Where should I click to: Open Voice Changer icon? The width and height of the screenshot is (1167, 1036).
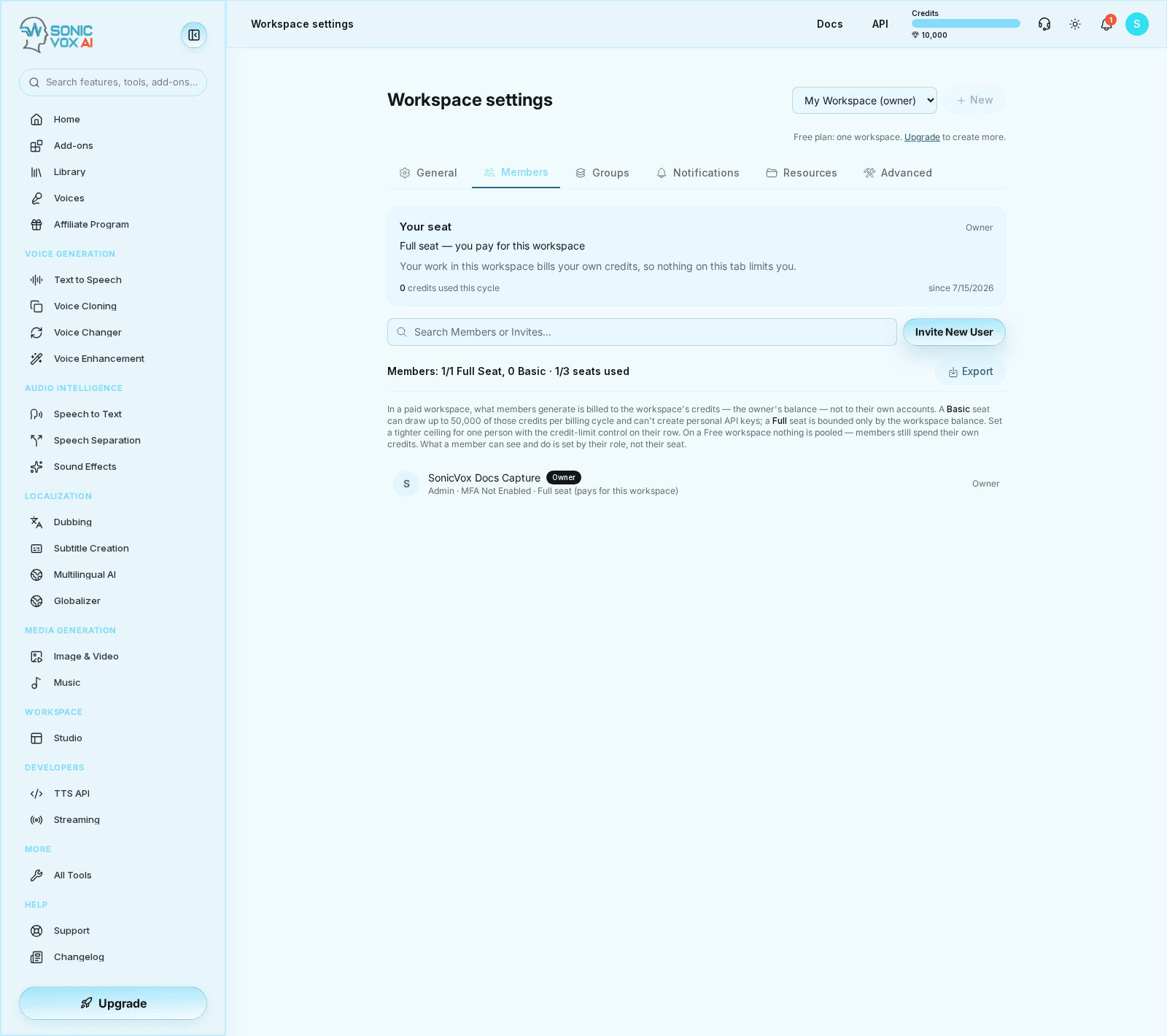tap(36, 333)
